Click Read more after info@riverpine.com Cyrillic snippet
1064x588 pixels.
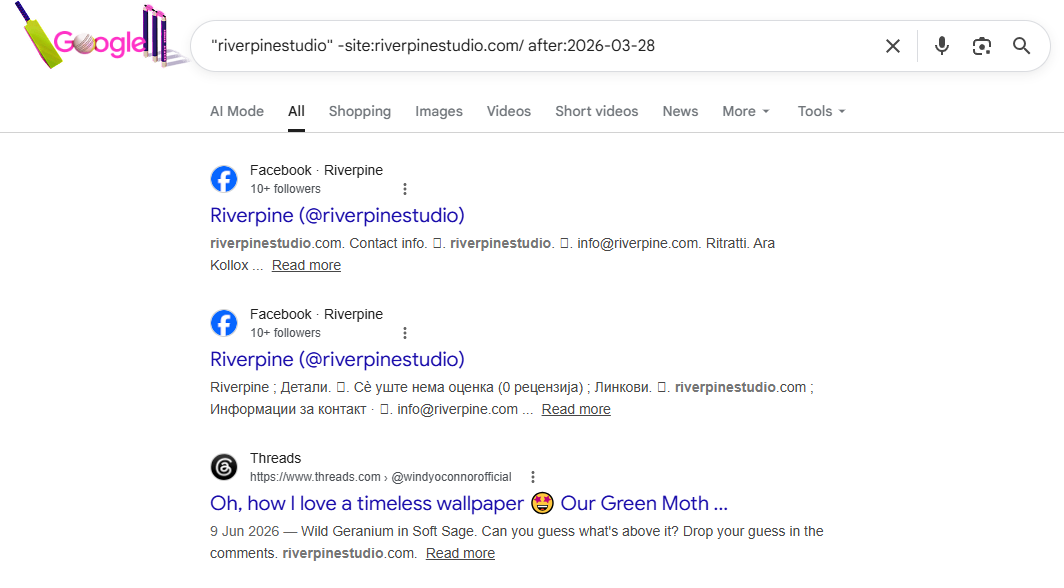(x=576, y=409)
